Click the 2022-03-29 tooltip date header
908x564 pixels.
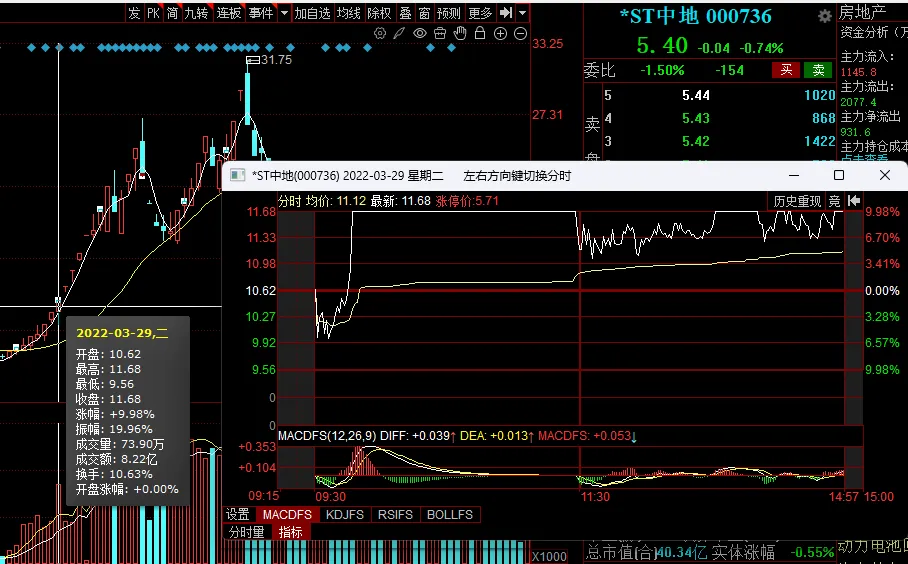[122, 333]
